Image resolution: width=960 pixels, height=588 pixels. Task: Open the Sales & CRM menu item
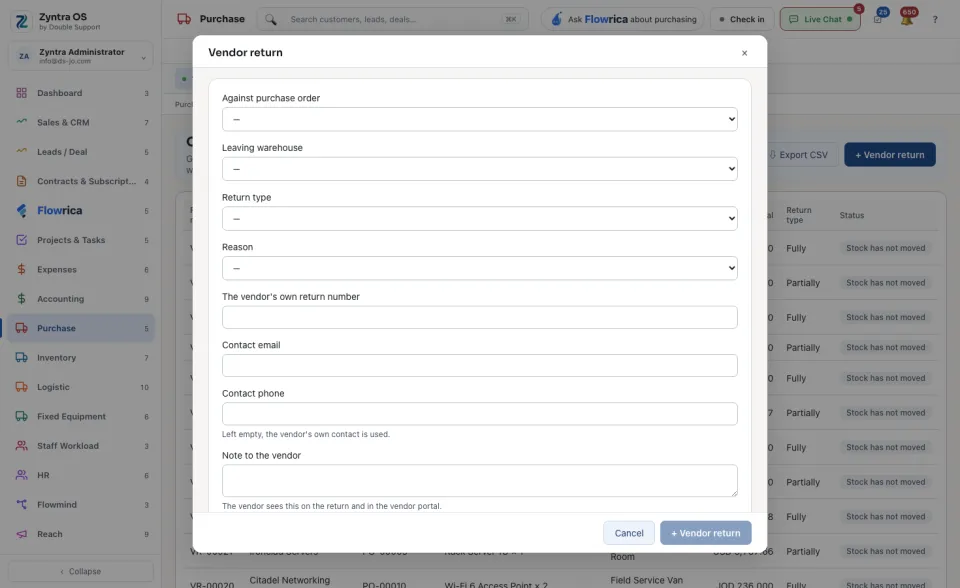coord(80,122)
